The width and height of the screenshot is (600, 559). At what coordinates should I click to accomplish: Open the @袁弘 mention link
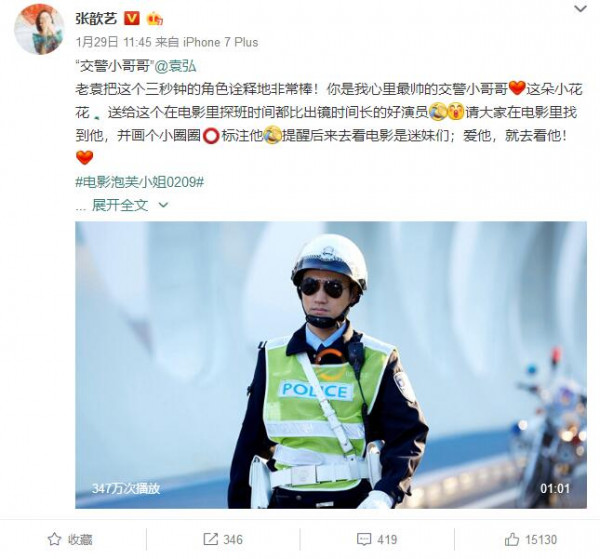coord(175,66)
